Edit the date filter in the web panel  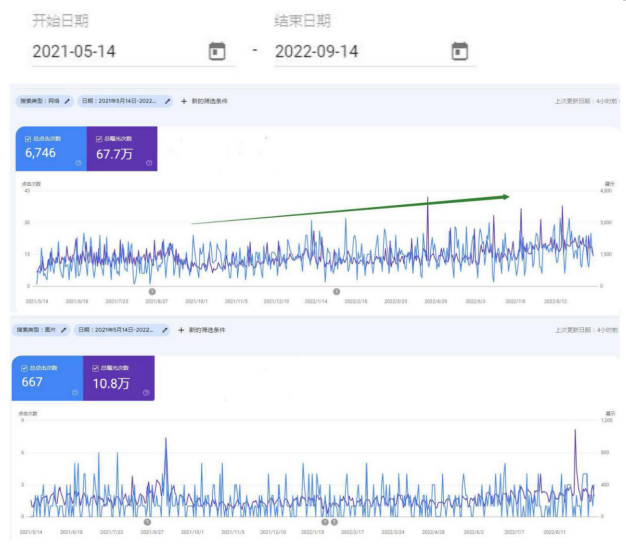(168, 101)
